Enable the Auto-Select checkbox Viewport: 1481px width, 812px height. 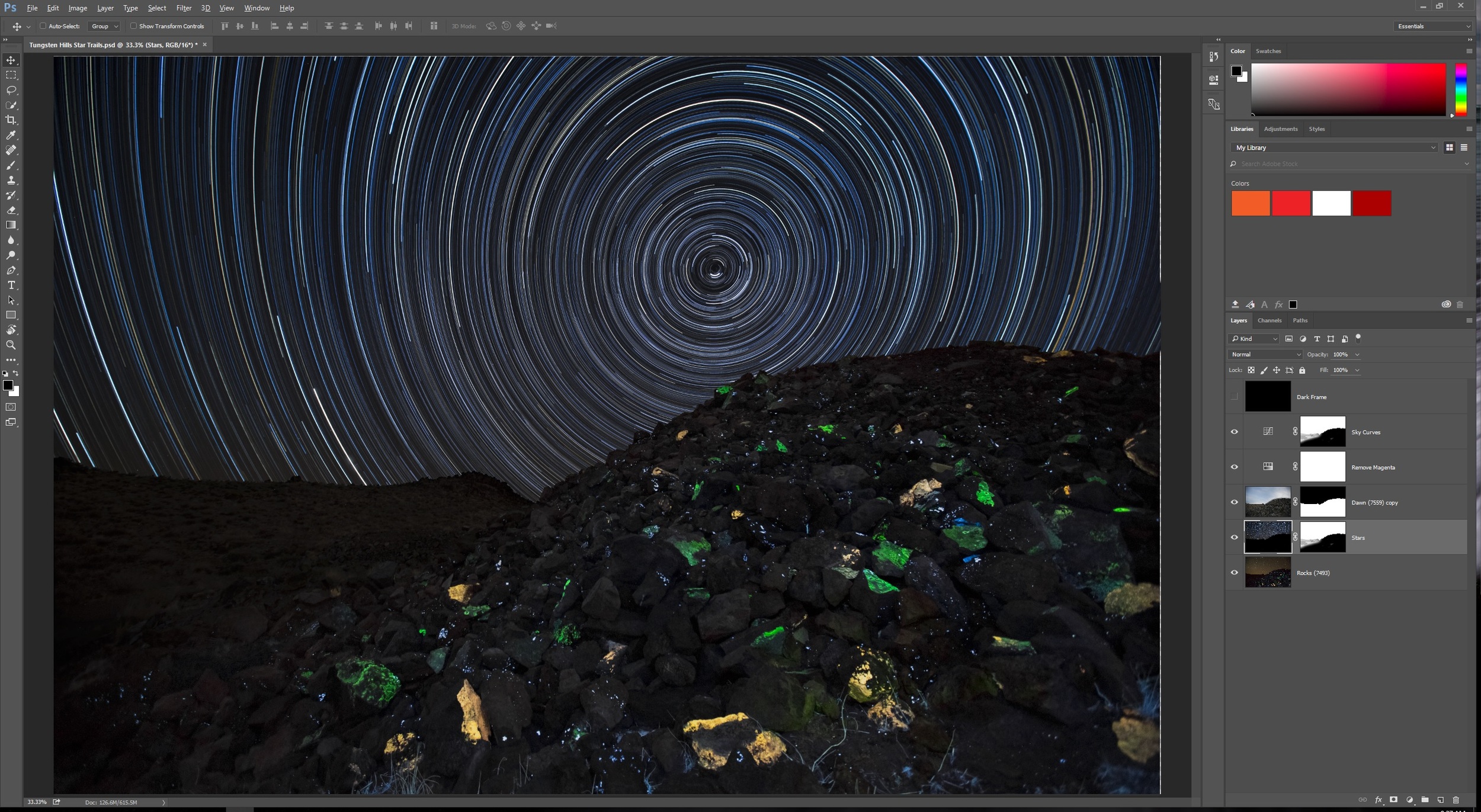[43, 26]
